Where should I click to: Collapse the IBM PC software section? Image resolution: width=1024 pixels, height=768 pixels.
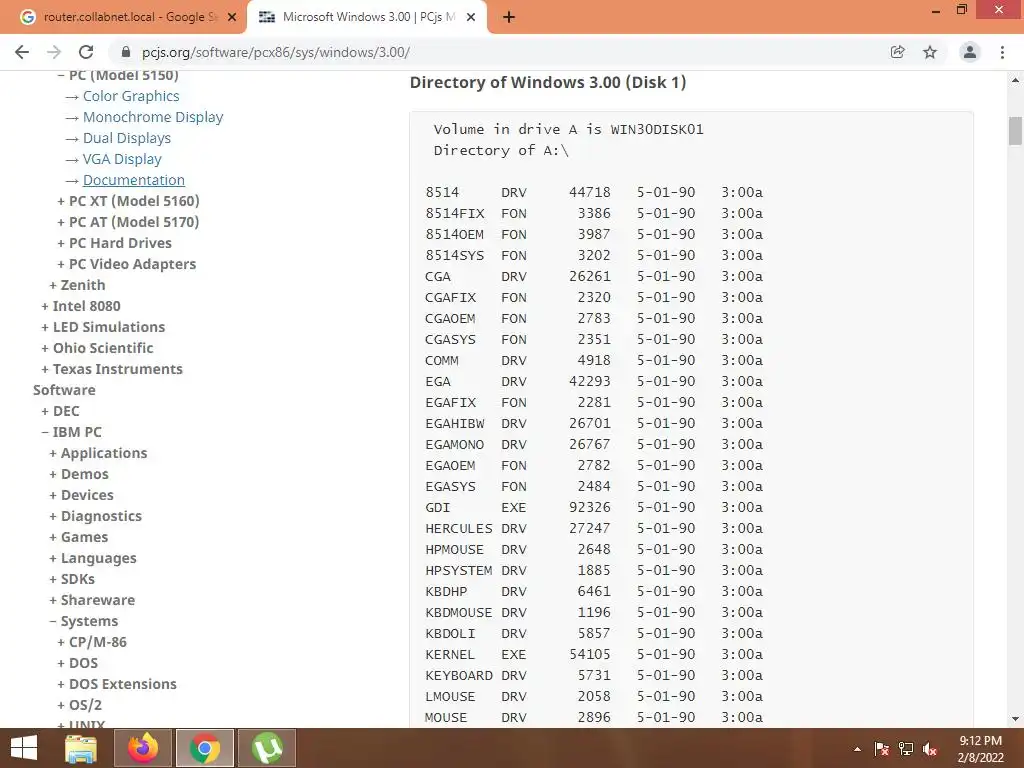pos(71,432)
